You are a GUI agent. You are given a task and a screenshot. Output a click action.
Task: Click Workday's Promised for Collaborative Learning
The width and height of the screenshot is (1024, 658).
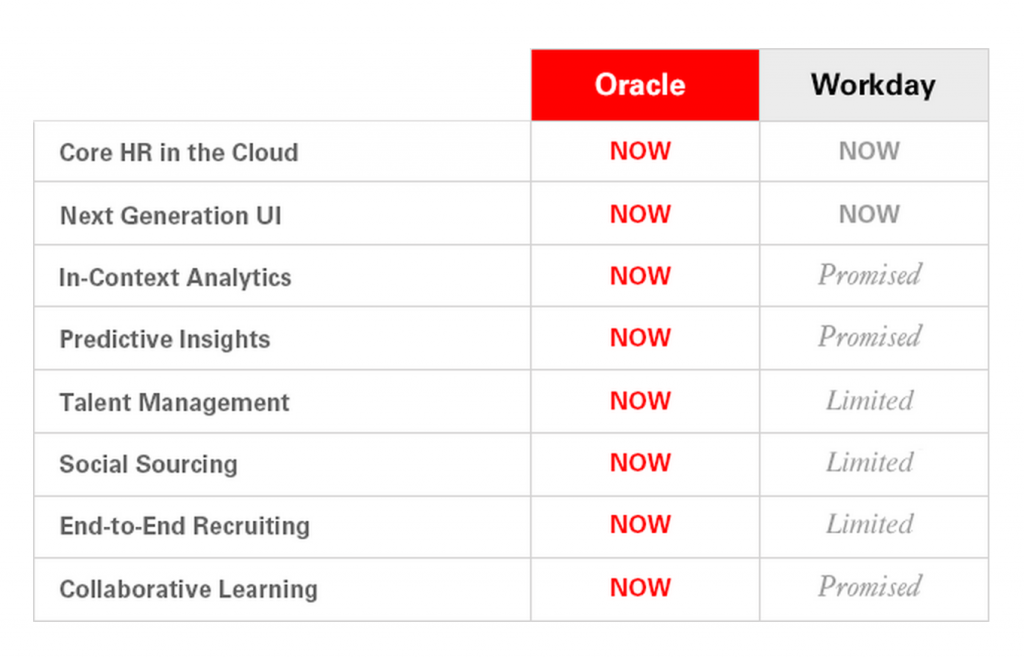point(869,587)
